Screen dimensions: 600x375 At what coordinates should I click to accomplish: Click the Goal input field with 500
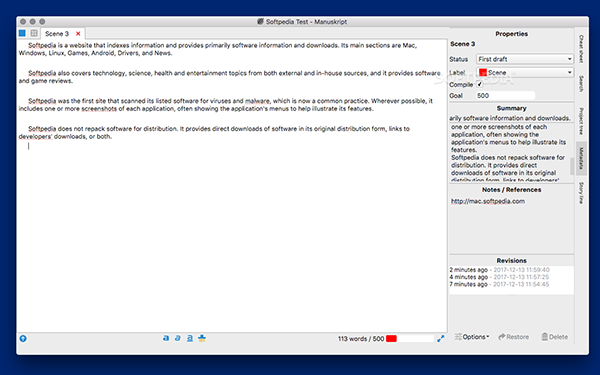(x=505, y=96)
